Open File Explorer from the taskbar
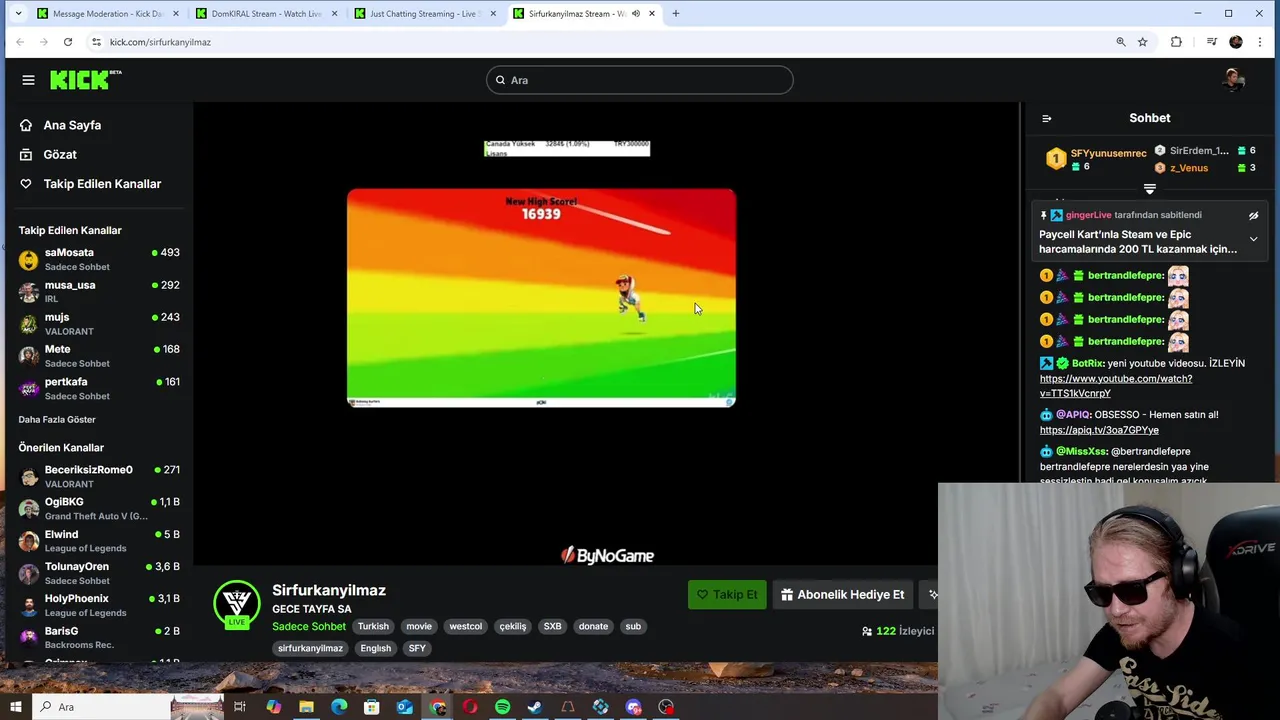The height and width of the screenshot is (720, 1280). [306, 707]
